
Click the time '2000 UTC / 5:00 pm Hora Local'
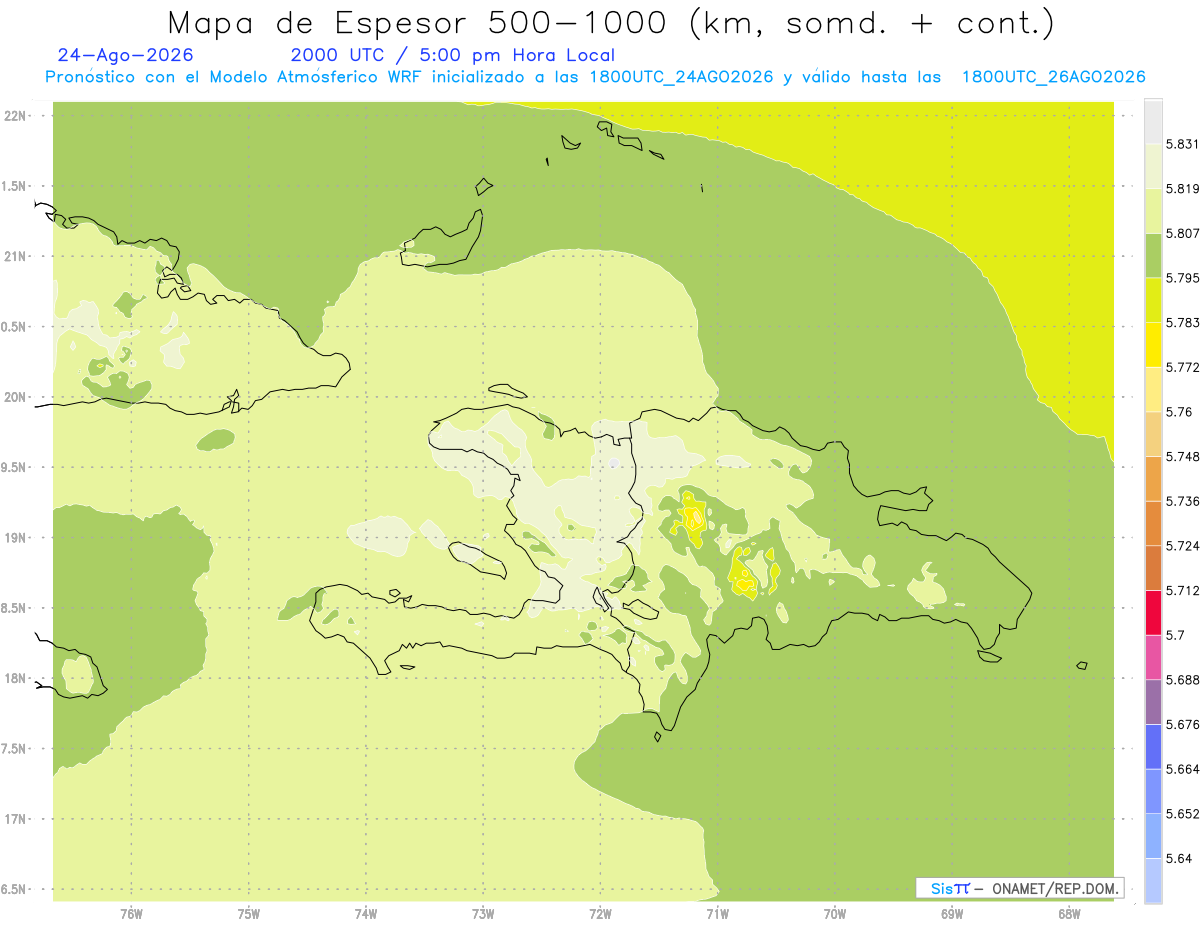(453, 55)
